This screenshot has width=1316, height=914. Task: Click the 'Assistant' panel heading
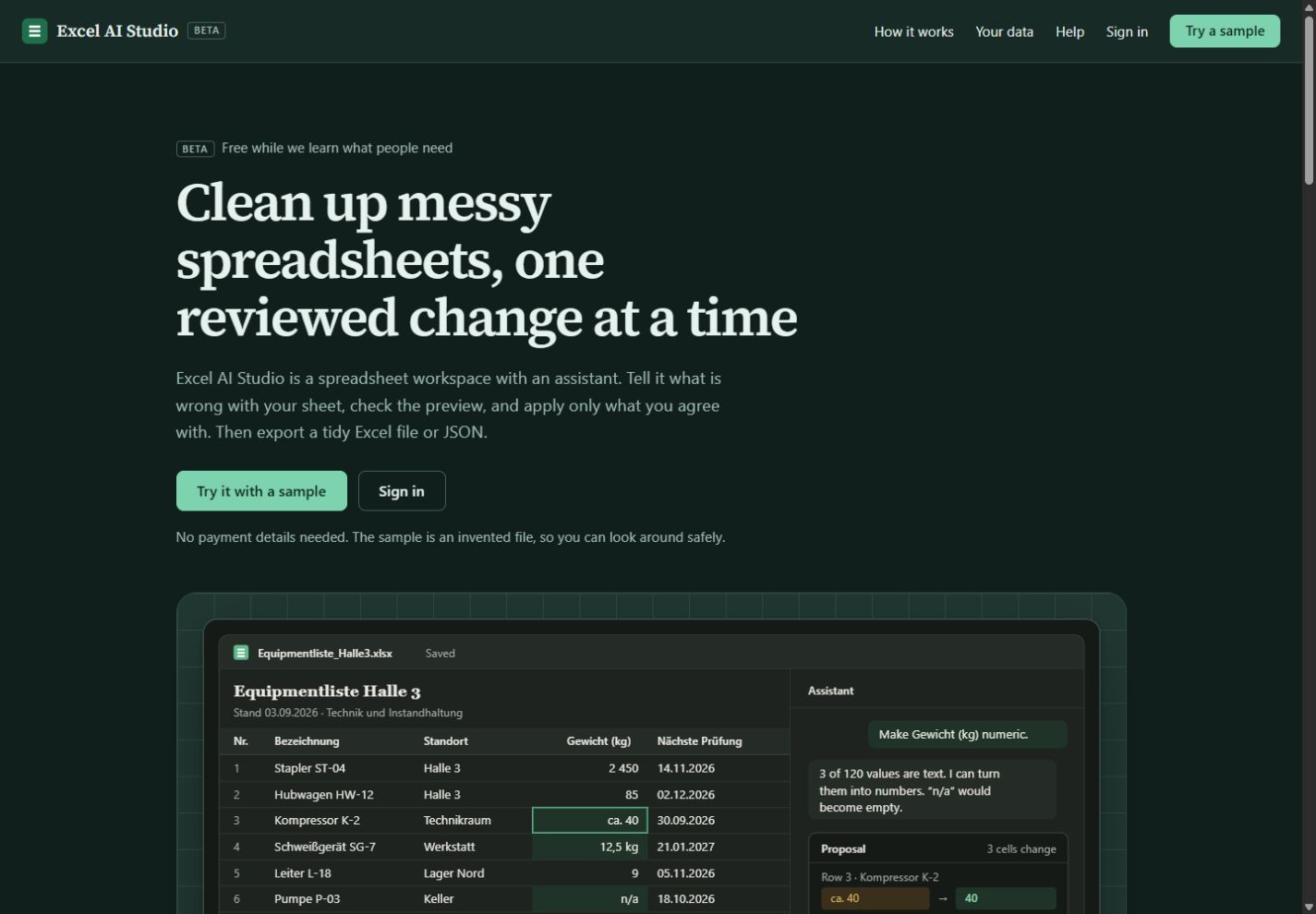tap(830, 691)
